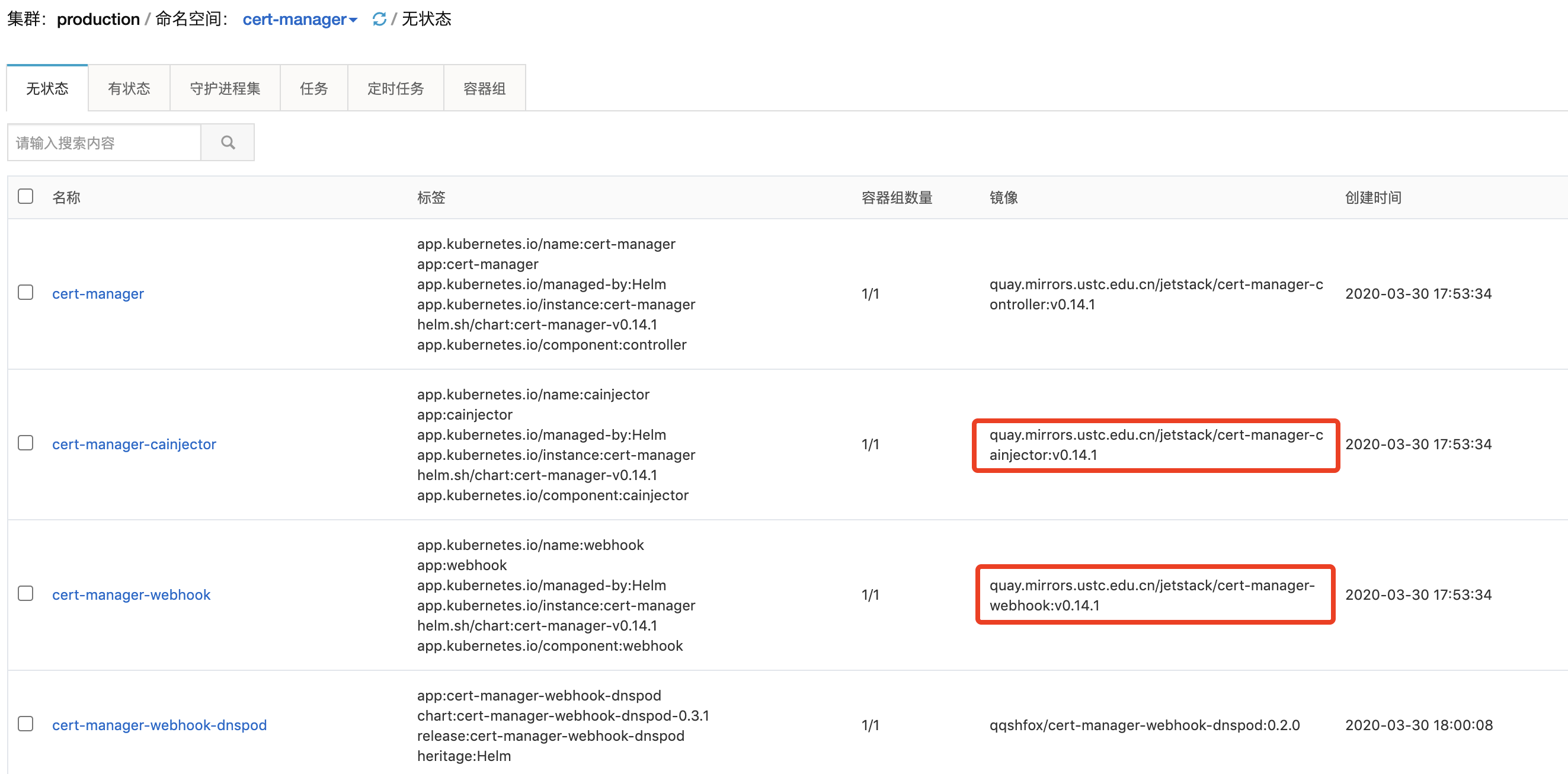This screenshot has width=1568, height=774.
Task: Select the cert-manager-webhook row checkbox
Action: tap(25, 593)
